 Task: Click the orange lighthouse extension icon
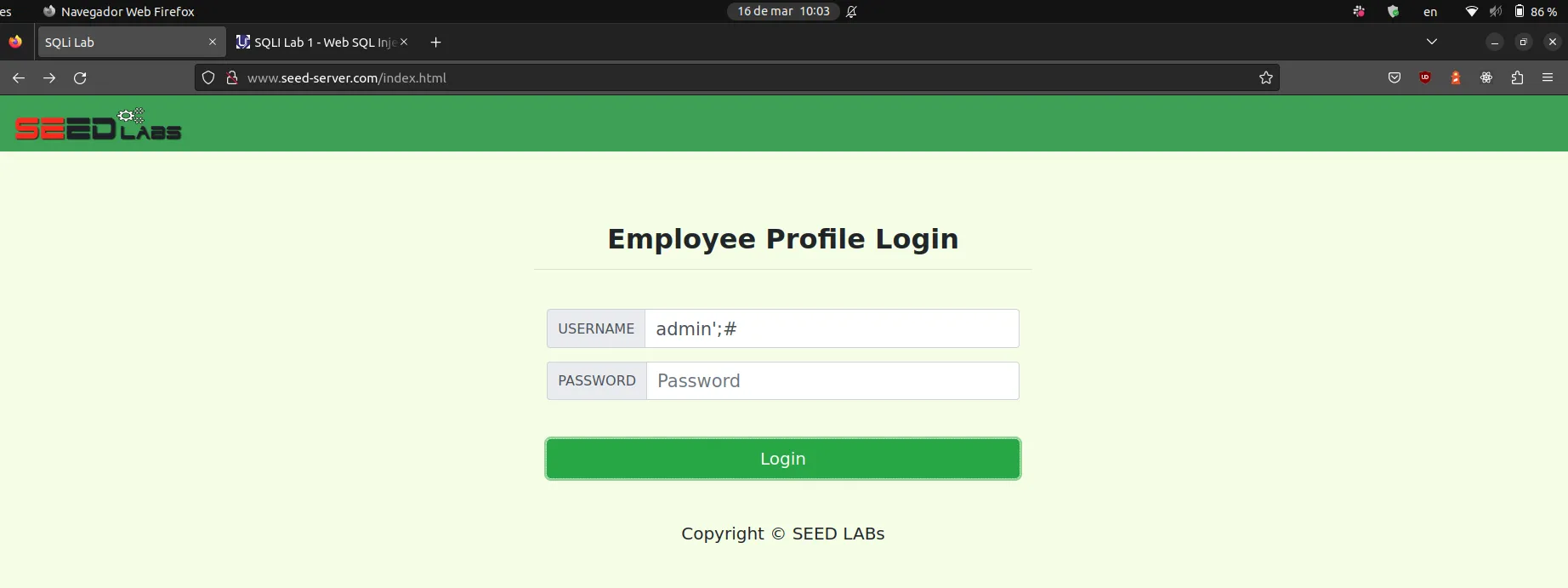tap(1456, 78)
